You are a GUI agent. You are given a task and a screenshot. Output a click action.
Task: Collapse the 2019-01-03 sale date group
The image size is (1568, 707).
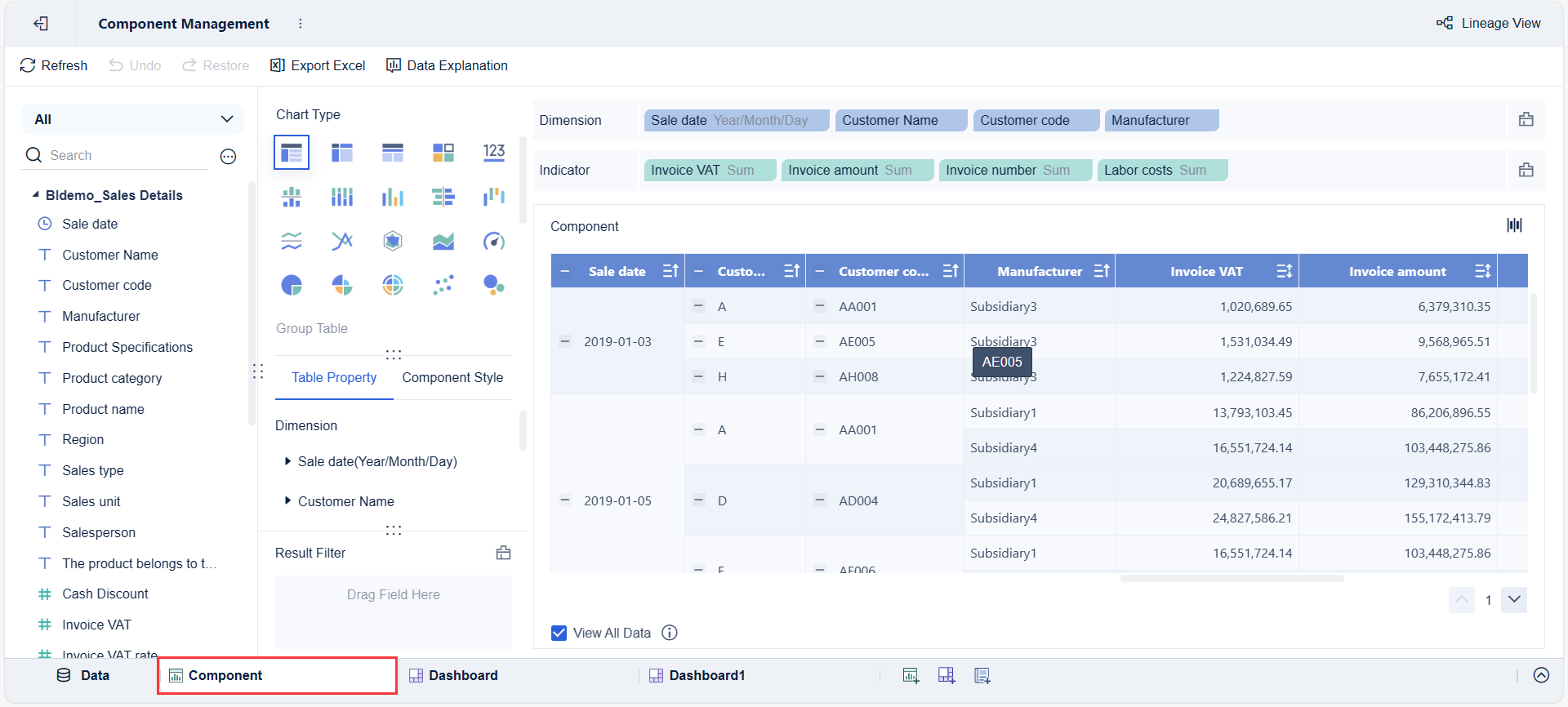[564, 341]
